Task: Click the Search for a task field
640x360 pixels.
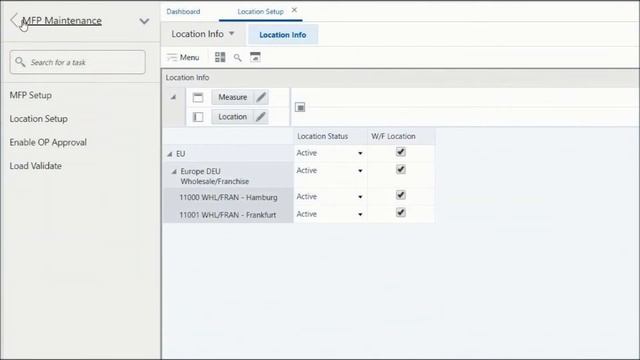Action: click(x=78, y=62)
